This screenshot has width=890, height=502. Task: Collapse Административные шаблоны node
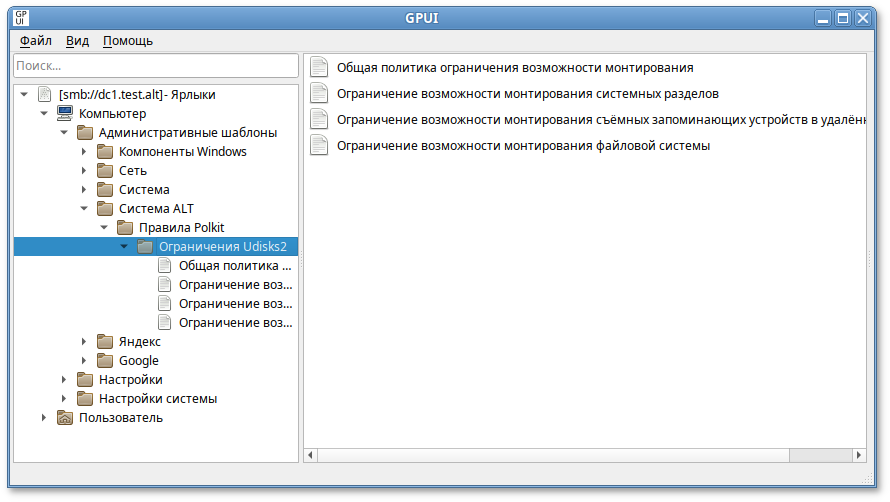click(64, 132)
